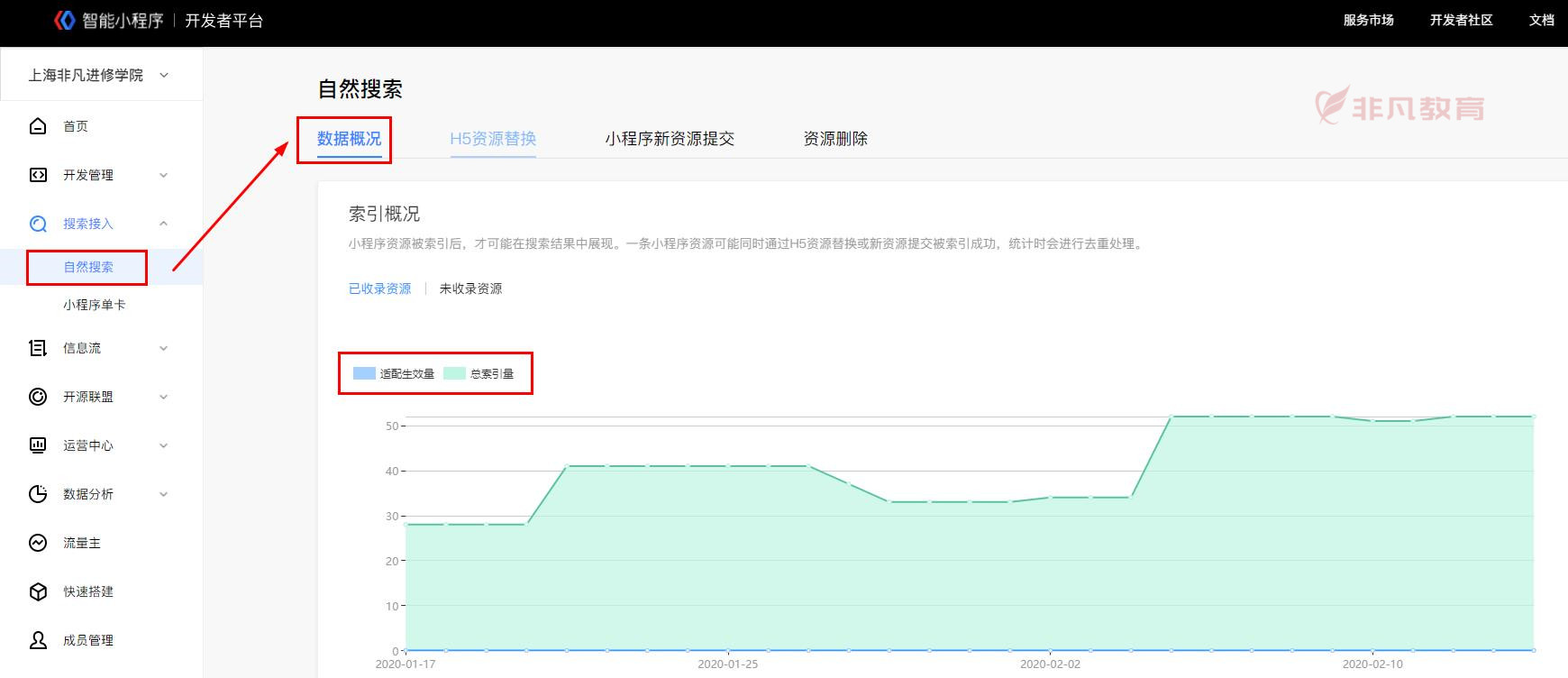
Task: Click the 开发者平台 header title
Action: tap(223, 20)
